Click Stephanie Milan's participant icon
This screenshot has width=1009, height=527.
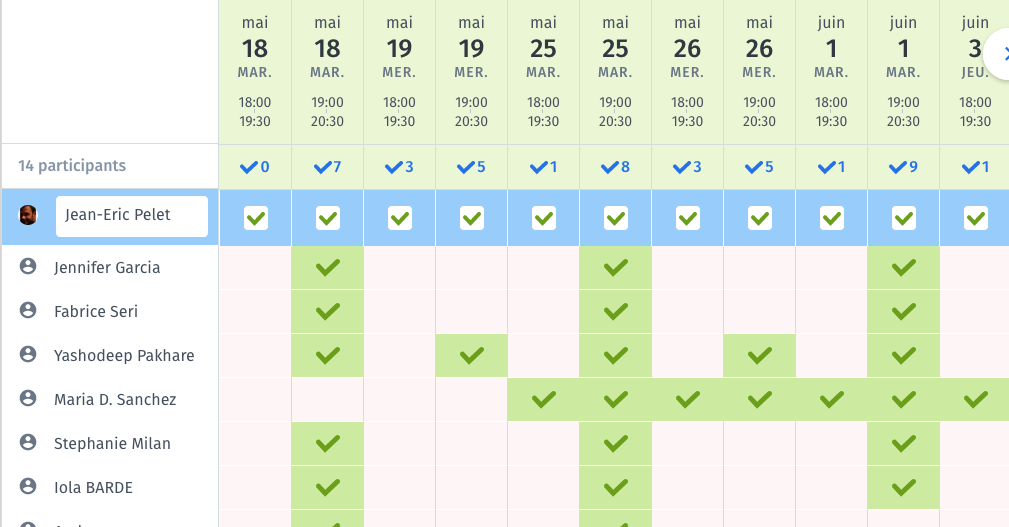pos(28,443)
